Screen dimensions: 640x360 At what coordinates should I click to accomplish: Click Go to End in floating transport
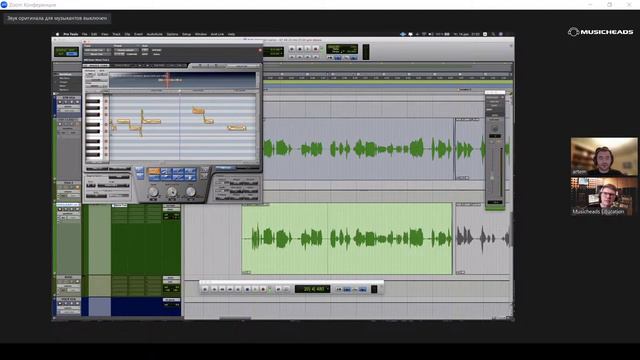point(238,289)
